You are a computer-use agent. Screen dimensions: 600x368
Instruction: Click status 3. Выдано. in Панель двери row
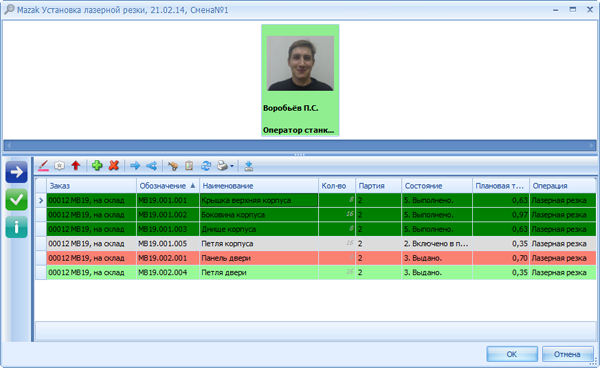437,258
